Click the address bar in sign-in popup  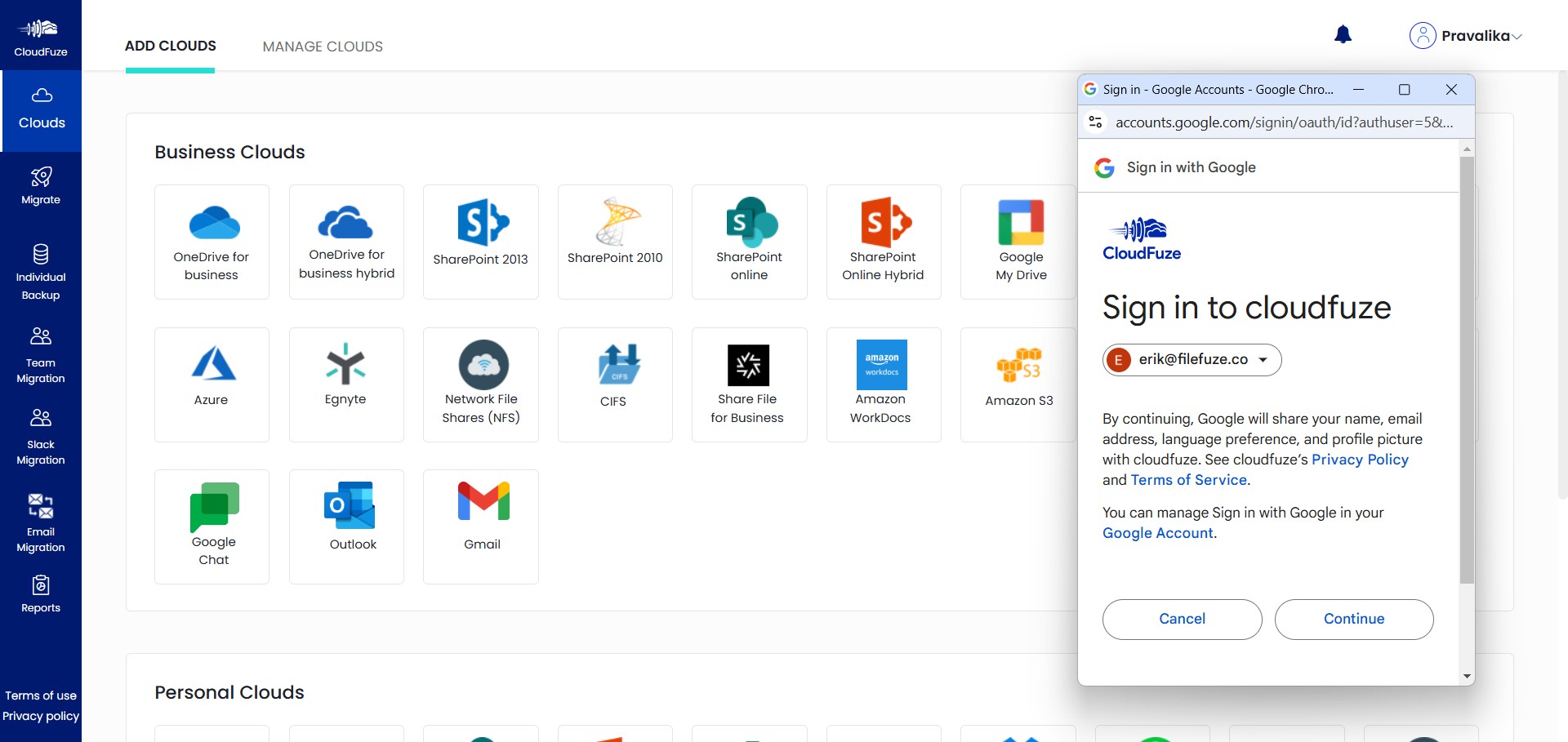[x=1284, y=122]
